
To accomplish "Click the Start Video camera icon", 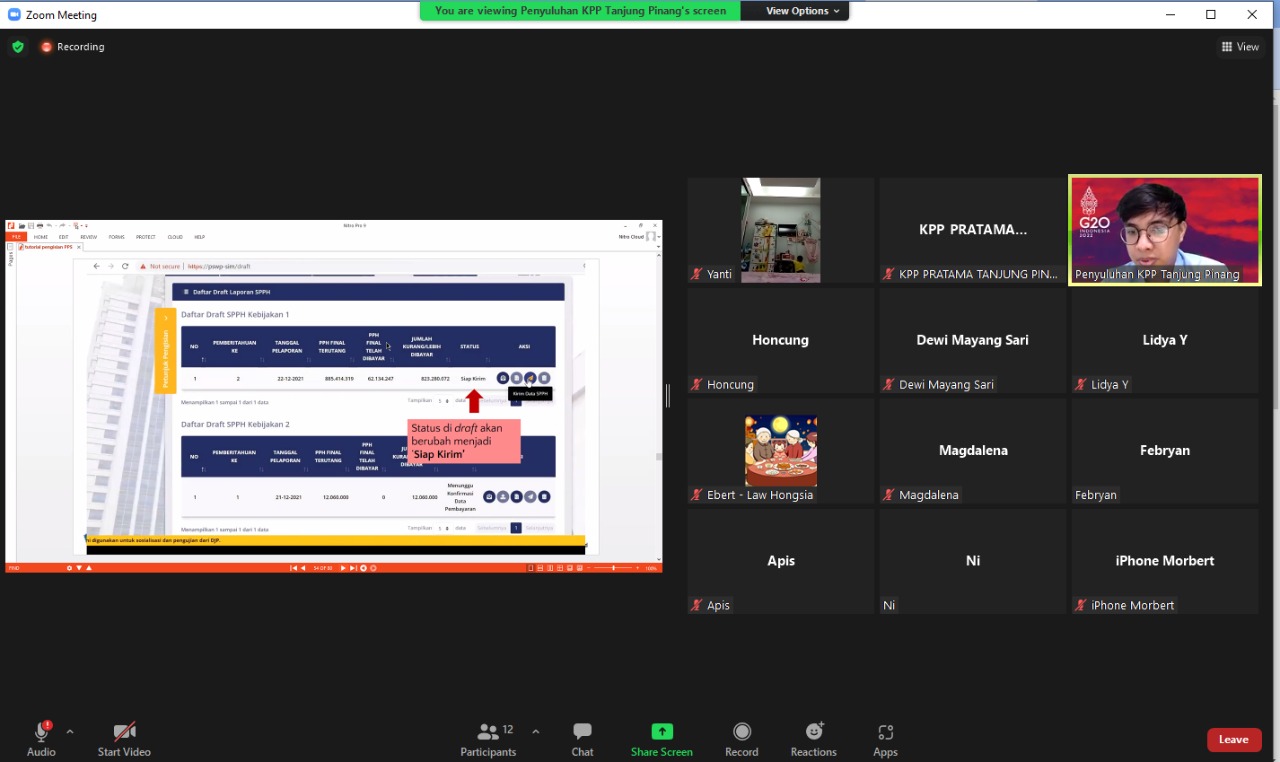I will (x=124, y=733).
